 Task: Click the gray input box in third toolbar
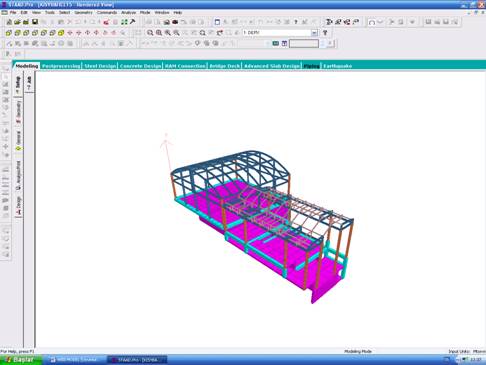304,43
